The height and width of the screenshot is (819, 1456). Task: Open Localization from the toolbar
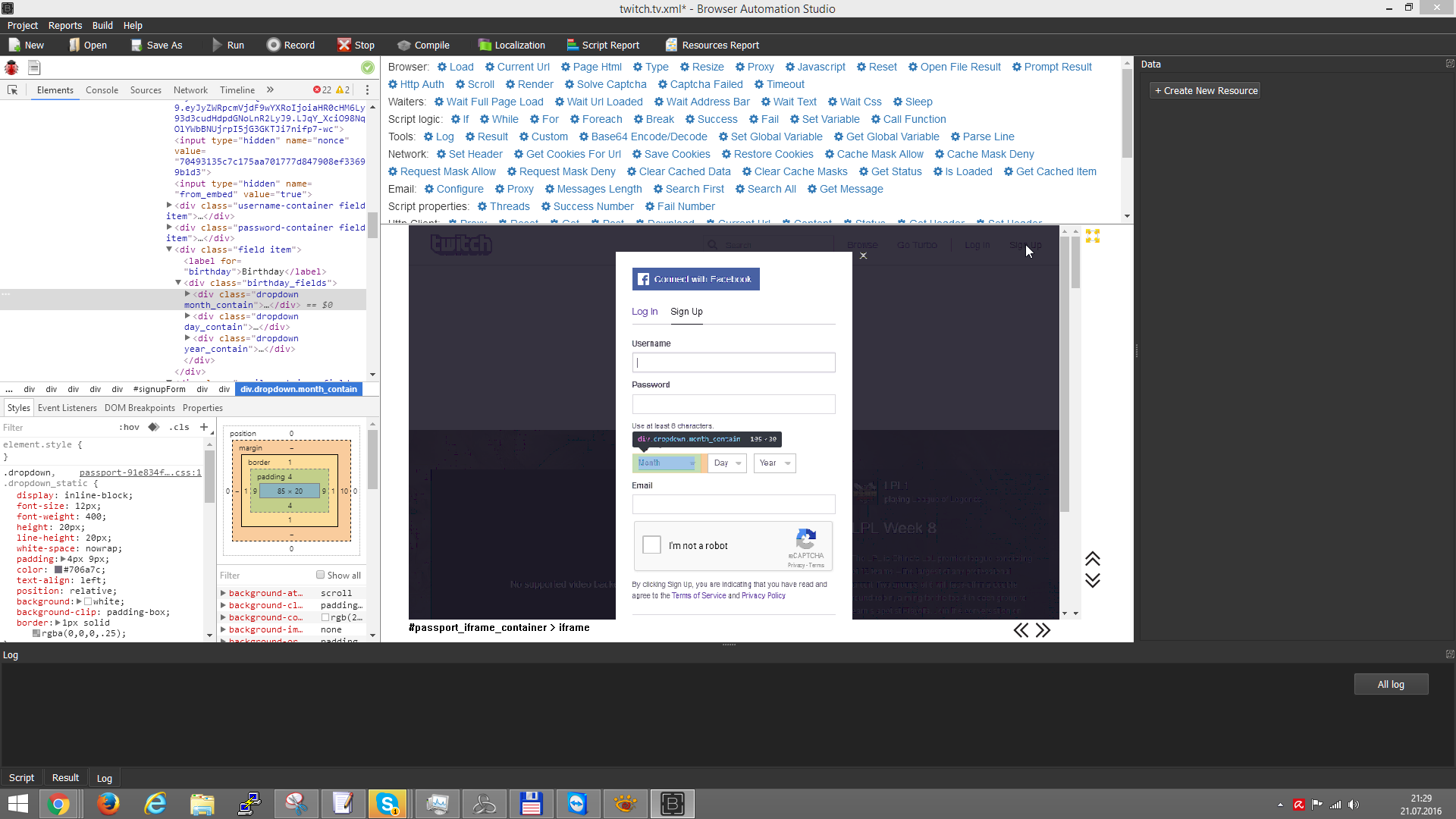[x=511, y=45]
